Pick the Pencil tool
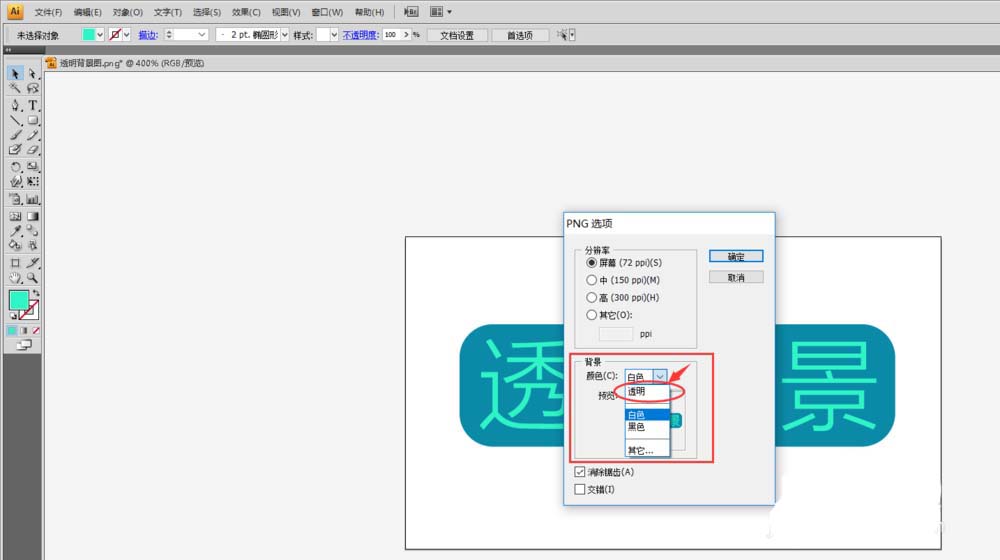1000x560 pixels. point(33,135)
